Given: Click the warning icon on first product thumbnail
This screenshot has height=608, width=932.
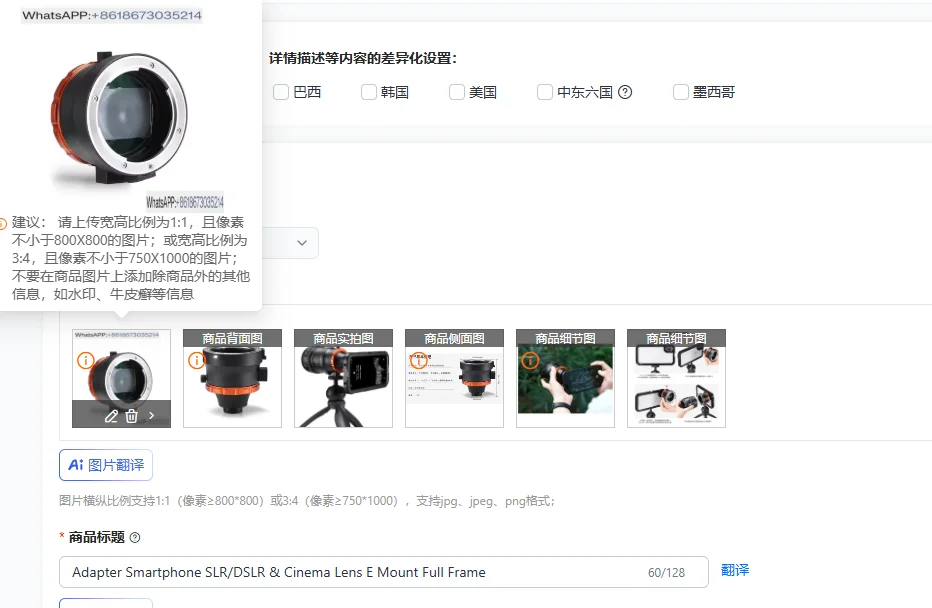Looking at the screenshot, I should coord(86,360).
